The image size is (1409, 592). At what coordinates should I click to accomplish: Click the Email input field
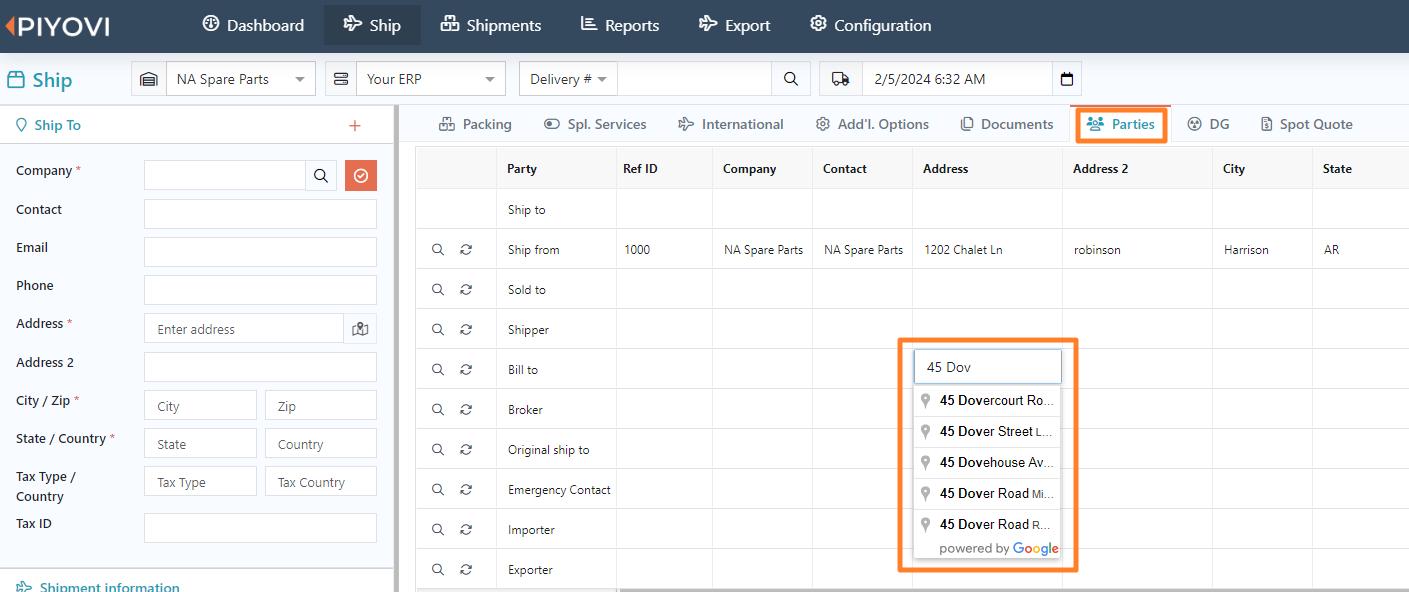pyautogui.click(x=260, y=252)
